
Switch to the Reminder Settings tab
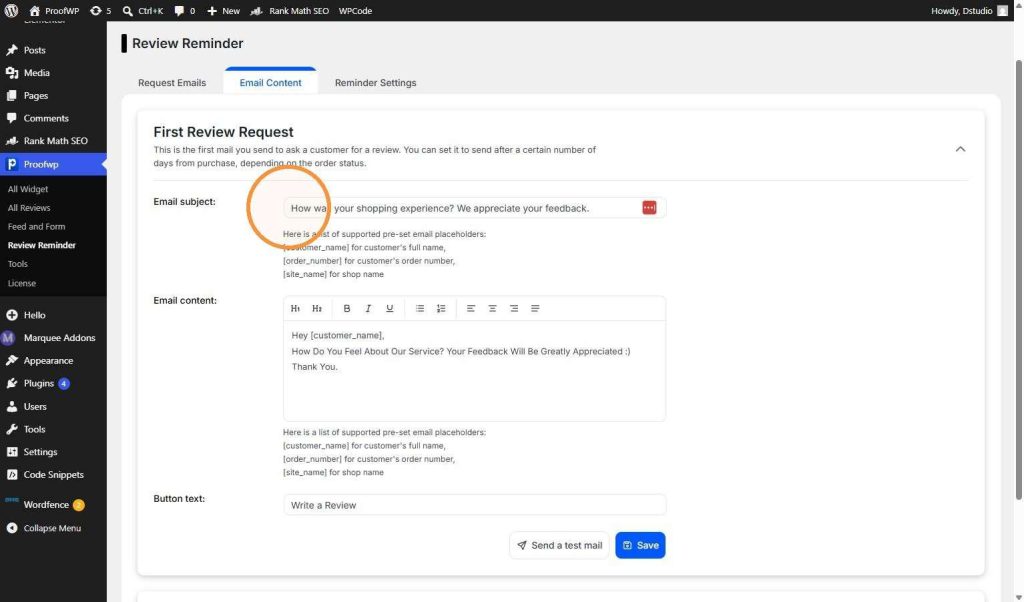[x=376, y=83]
